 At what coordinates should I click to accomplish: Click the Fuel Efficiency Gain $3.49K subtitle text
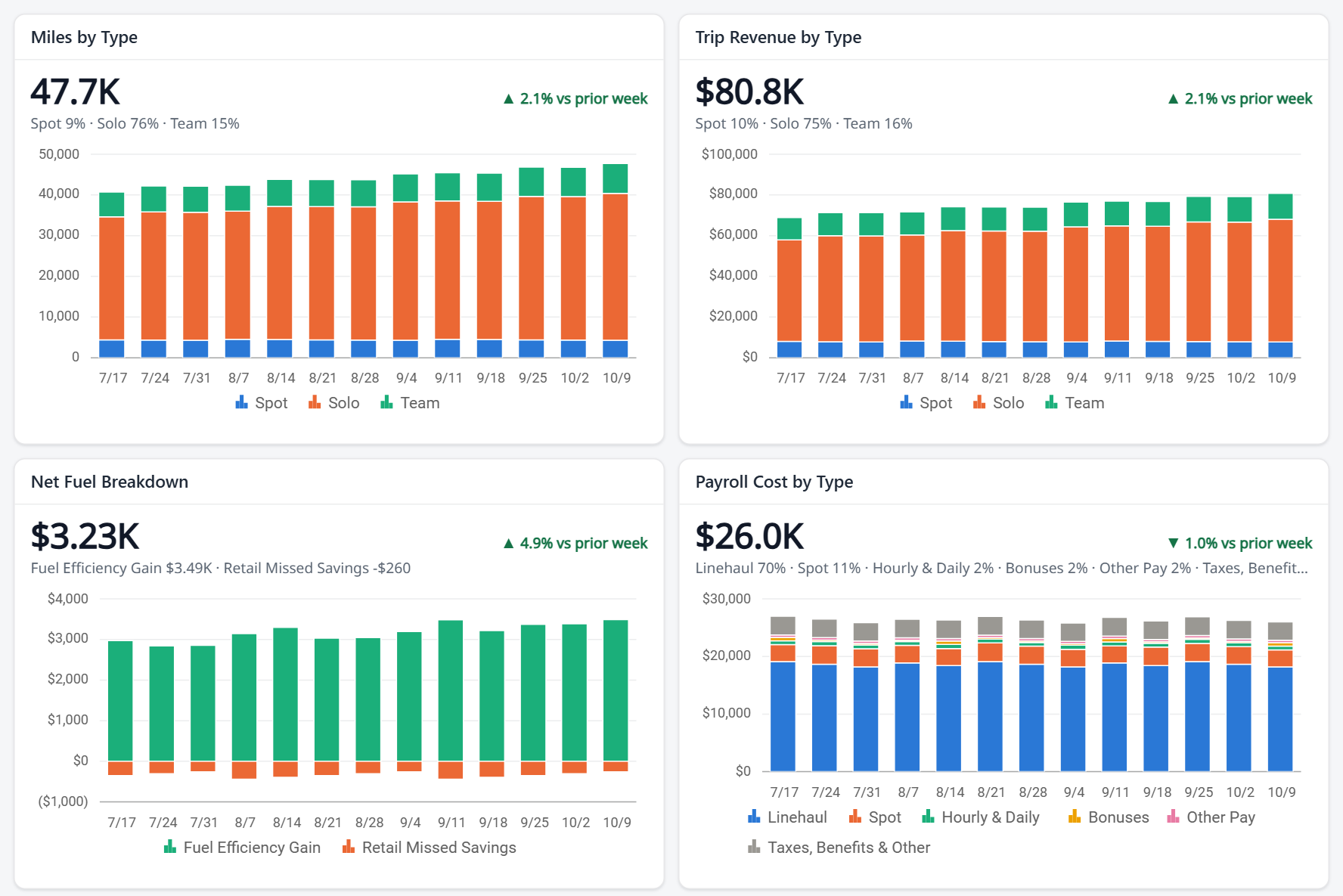(121, 568)
